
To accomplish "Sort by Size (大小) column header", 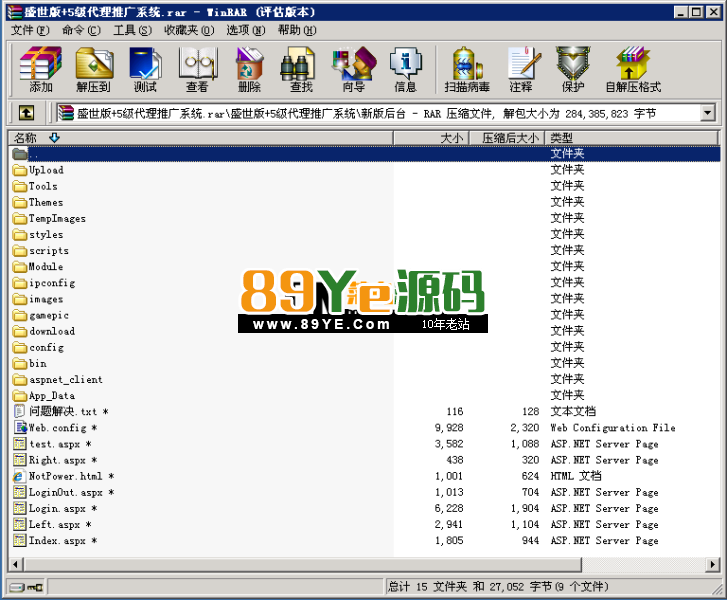I will 432,138.
